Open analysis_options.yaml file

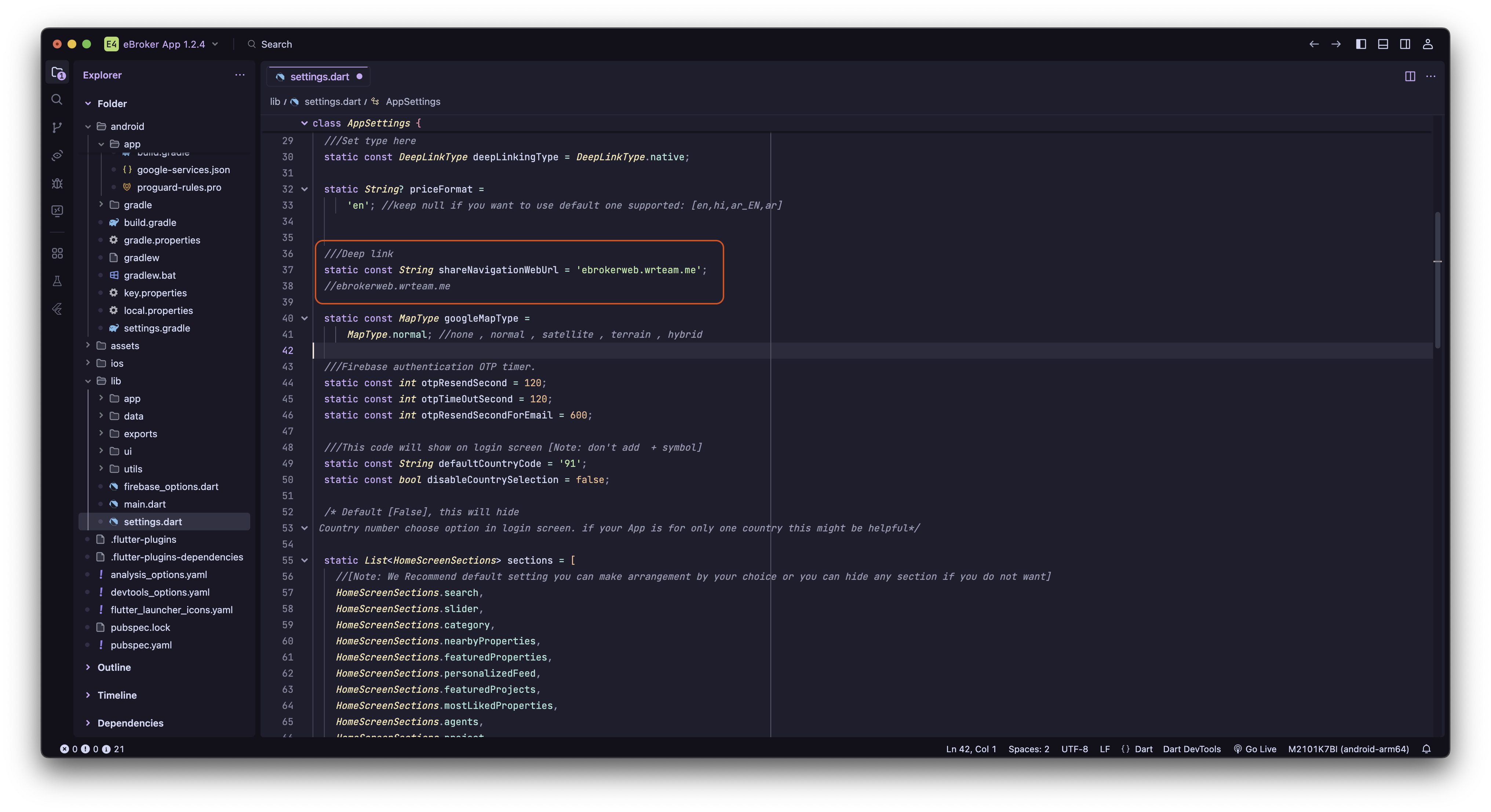[158, 574]
